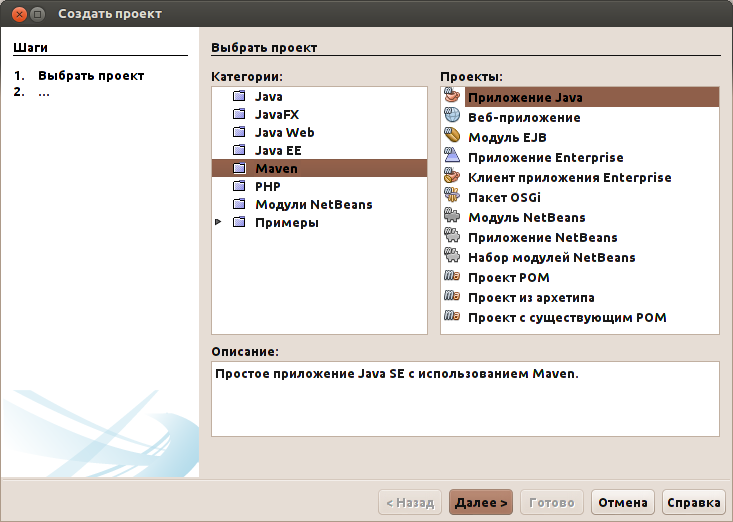The width and height of the screenshot is (733, 522).
Task: Choose the Проект POM project type
Action: click(509, 278)
